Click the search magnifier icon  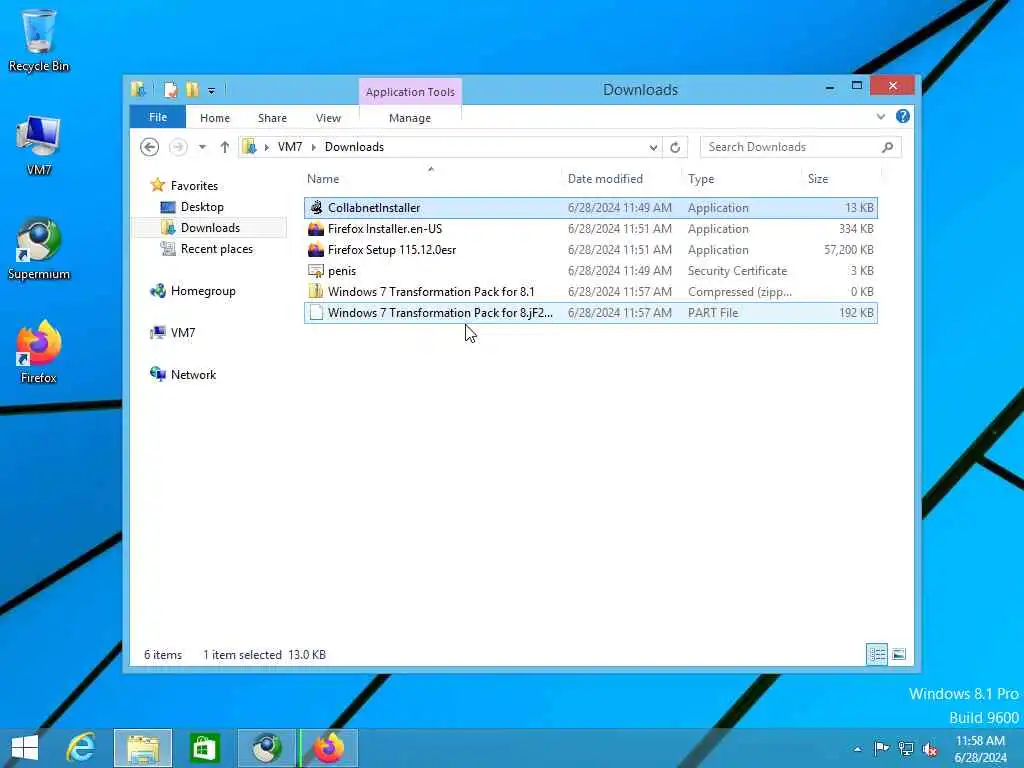tap(888, 147)
